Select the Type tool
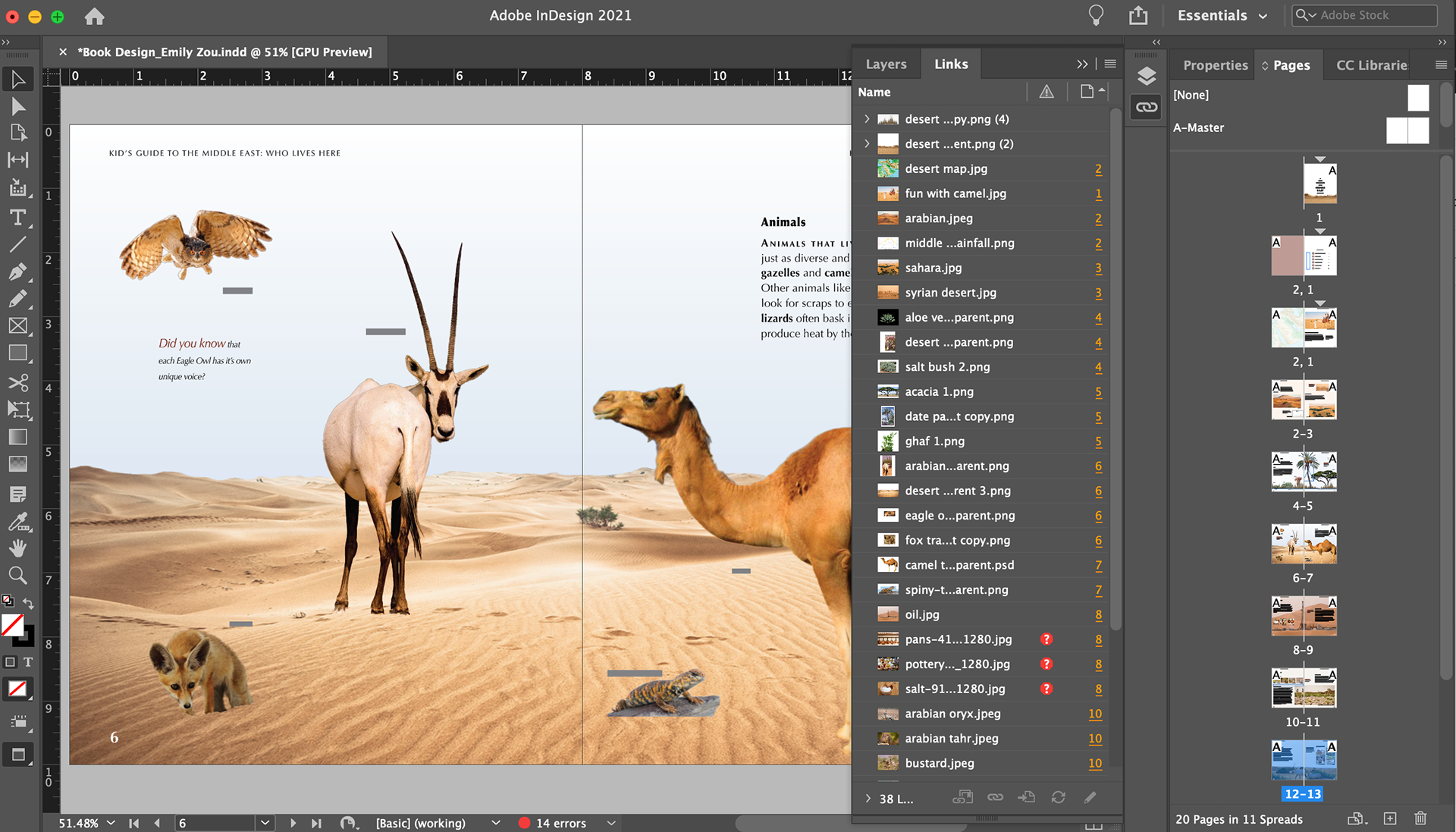This screenshot has width=1456, height=832. click(17, 217)
